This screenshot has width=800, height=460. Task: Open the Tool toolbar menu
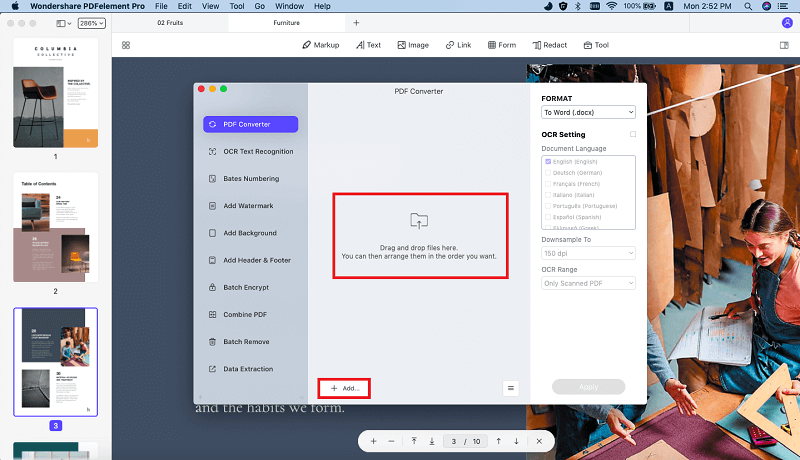coord(596,45)
